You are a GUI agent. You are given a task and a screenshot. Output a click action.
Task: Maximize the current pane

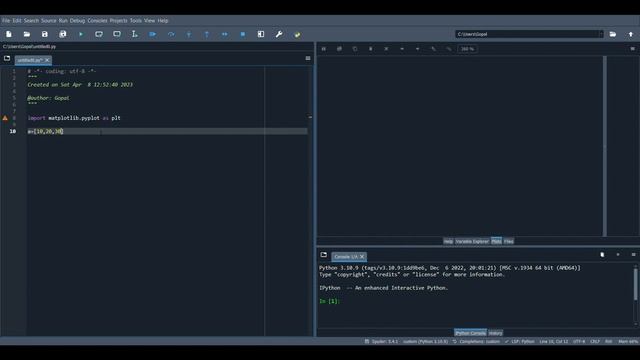click(261, 34)
